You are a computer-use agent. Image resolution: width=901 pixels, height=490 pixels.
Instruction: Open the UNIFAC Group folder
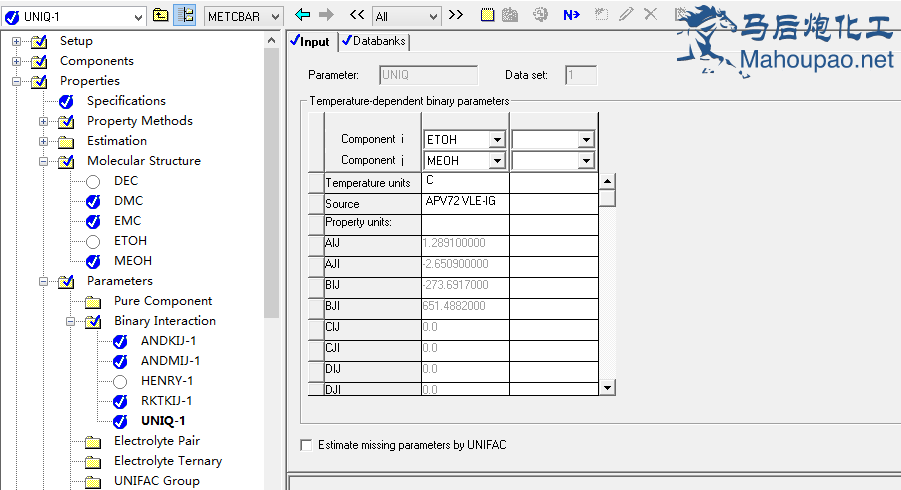156,481
